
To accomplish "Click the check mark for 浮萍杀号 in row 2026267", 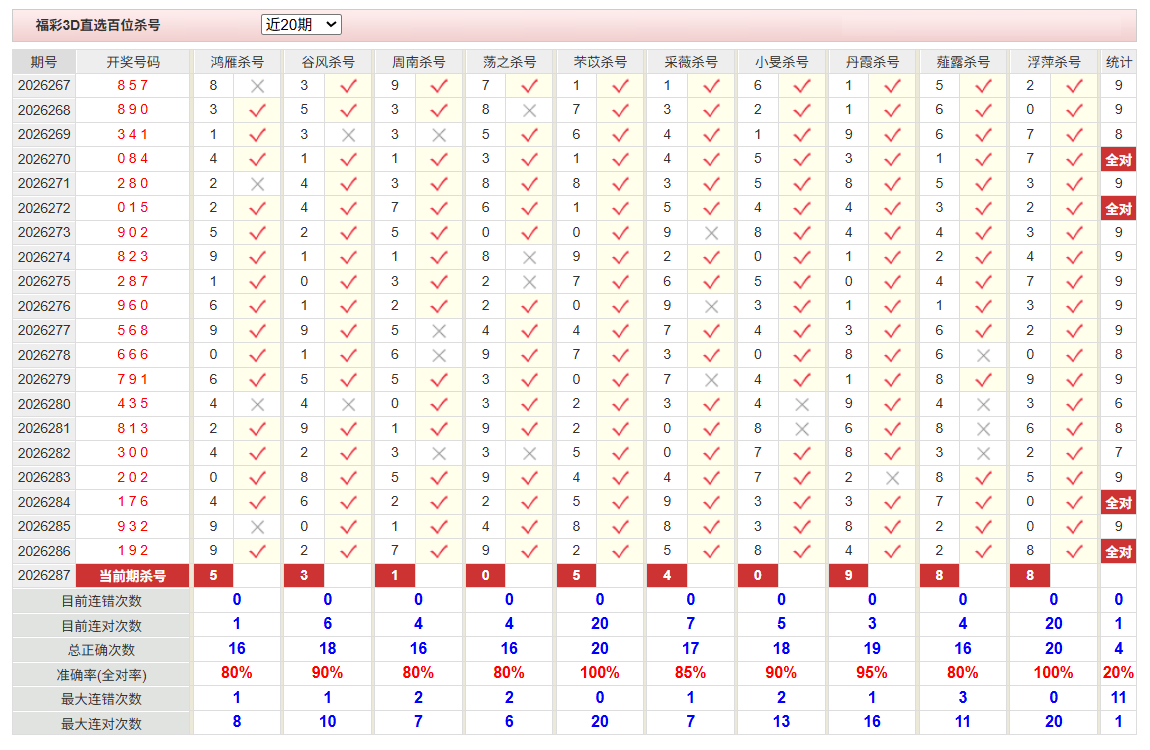I will (x=1074, y=86).
